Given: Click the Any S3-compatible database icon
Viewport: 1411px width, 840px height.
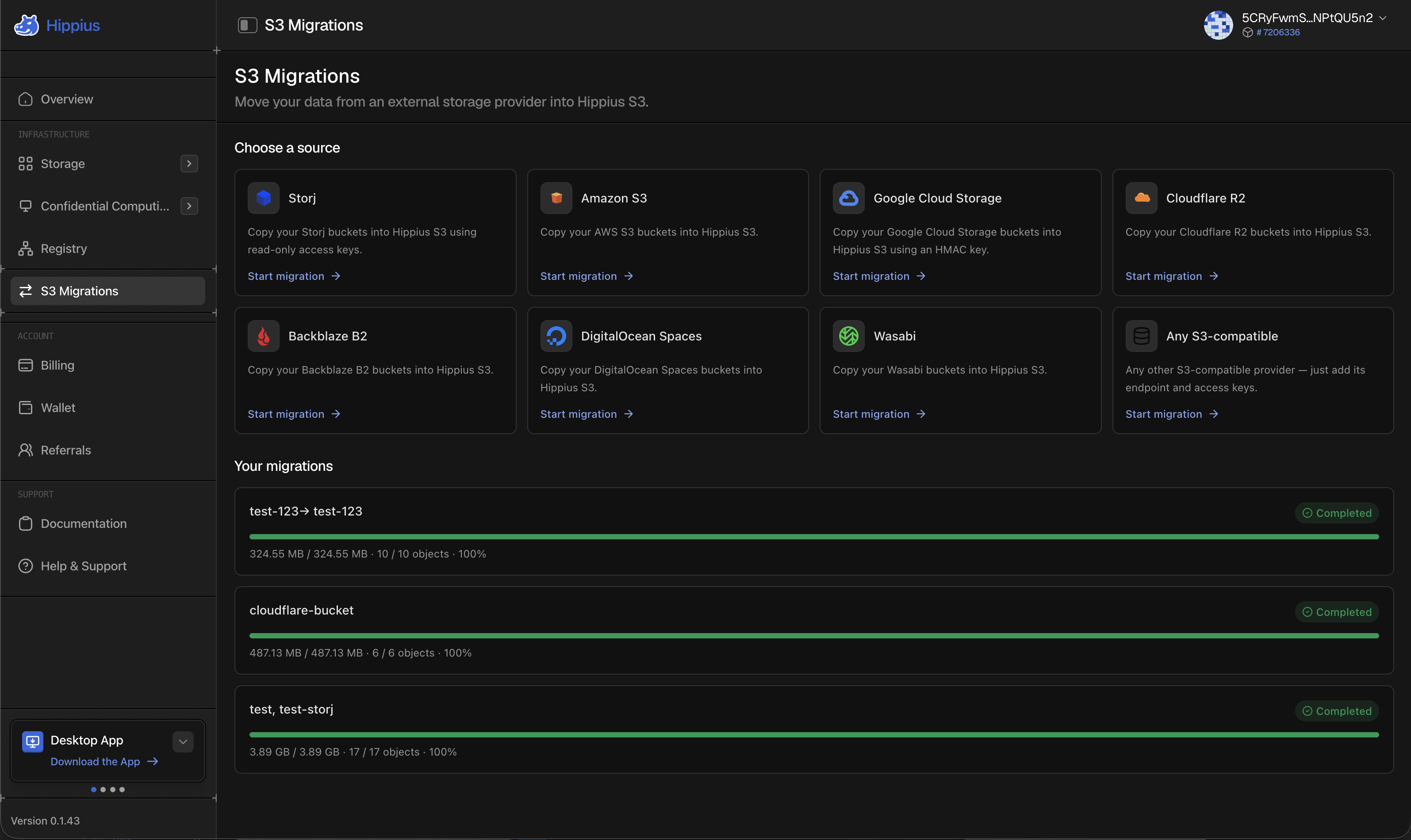Looking at the screenshot, I should coord(1142,336).
